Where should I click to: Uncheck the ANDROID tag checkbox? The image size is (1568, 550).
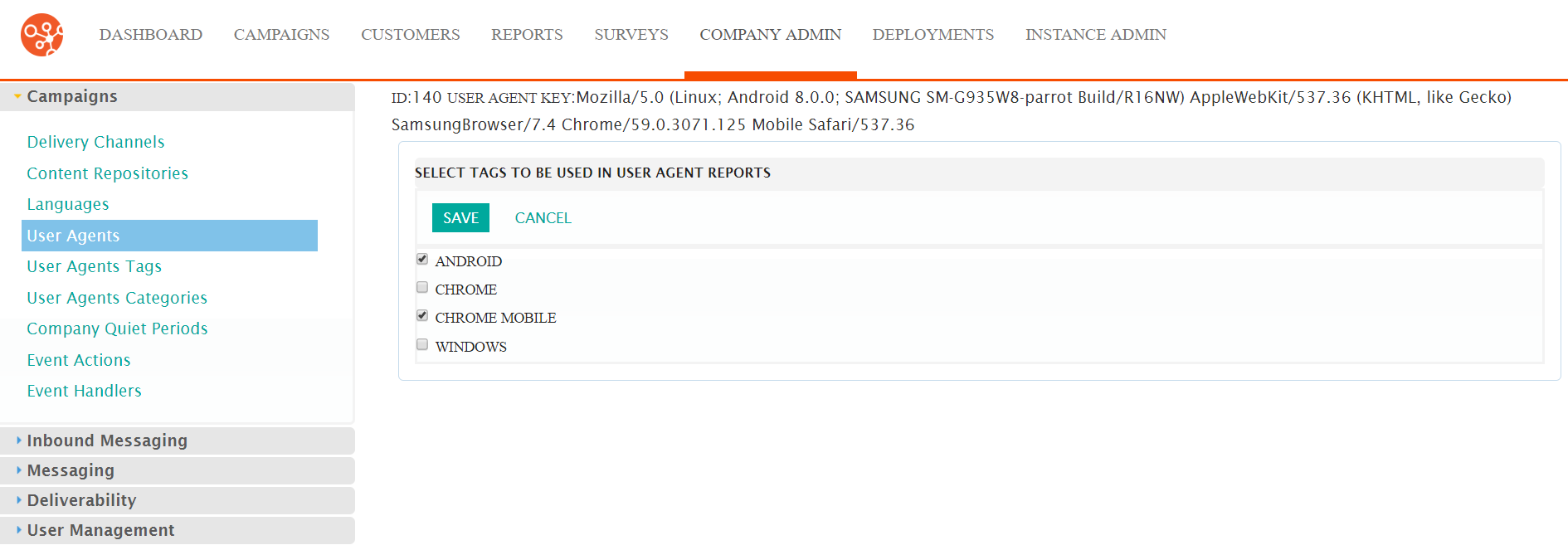[x=422, y=260]
